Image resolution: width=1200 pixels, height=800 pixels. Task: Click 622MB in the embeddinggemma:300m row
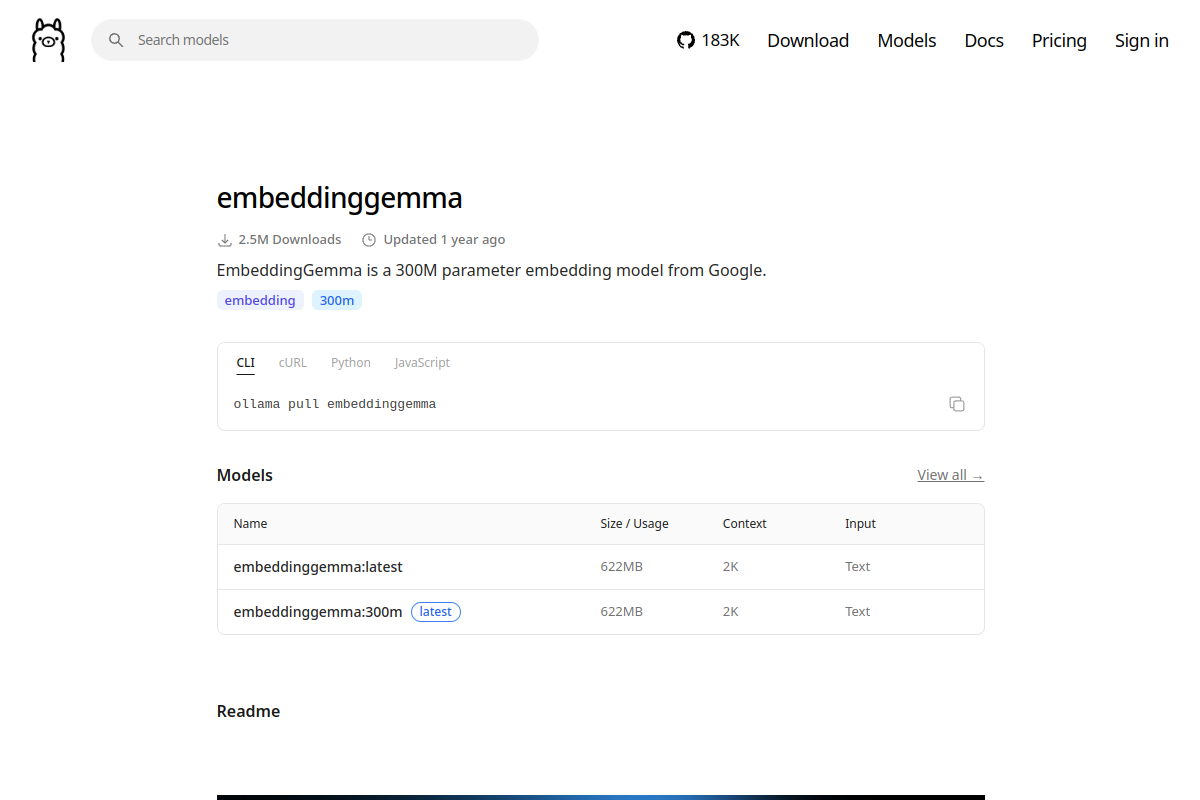pos(622,612)
